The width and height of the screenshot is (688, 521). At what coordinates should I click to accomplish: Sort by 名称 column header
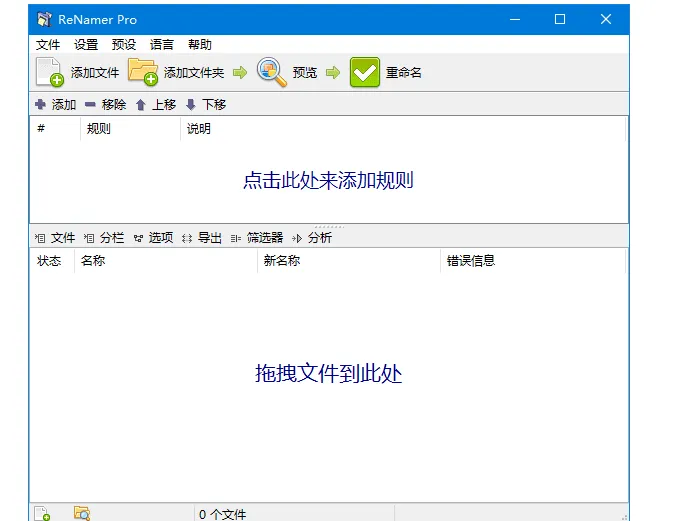click(166, 261)
